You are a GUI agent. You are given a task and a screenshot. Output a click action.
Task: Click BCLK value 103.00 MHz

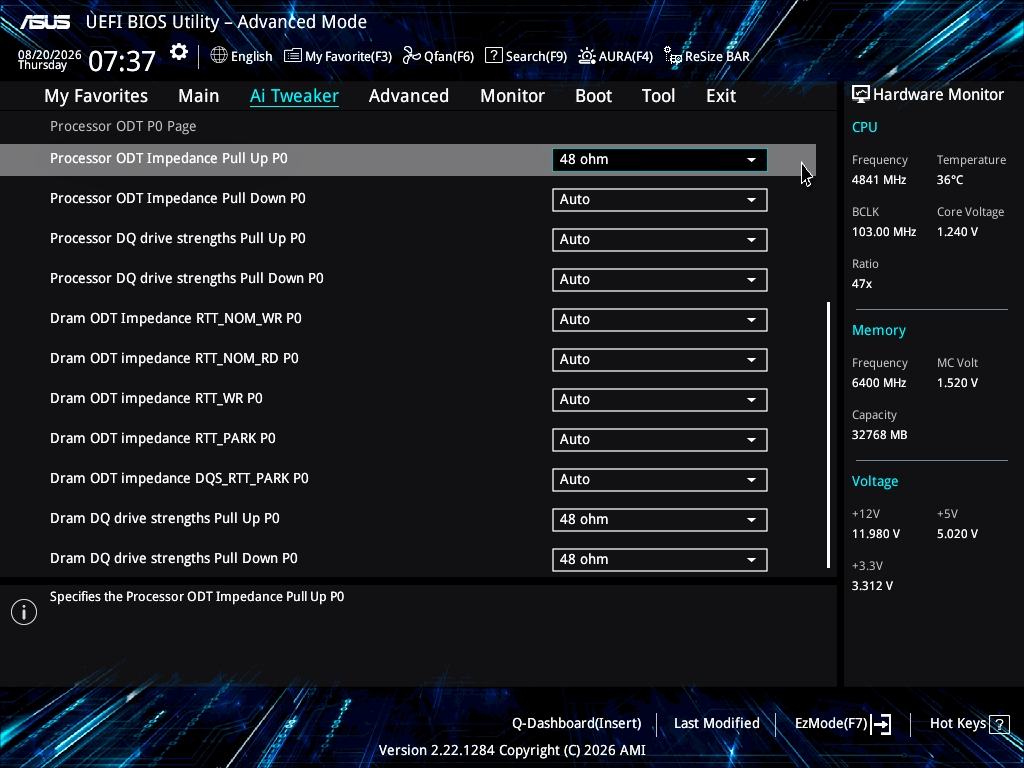(x=884, y=232)
